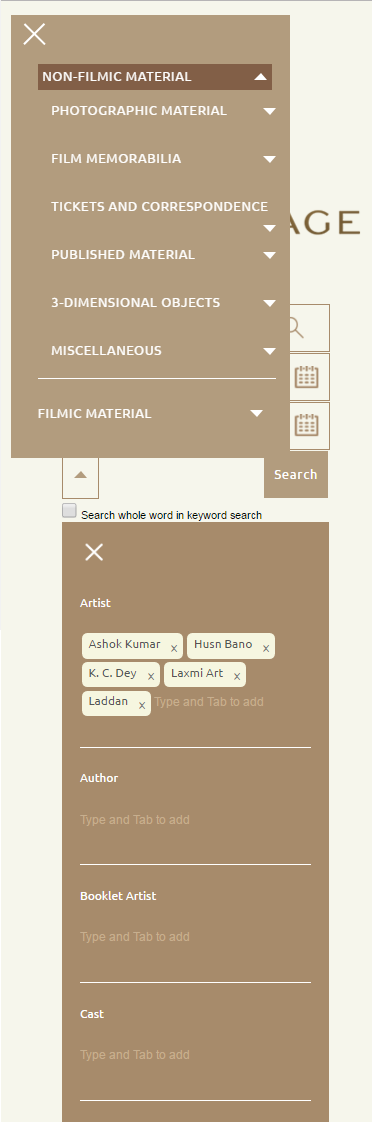The height and width of the screenshot is (1122, 372).
Task: Click the Search button
Action: click(295, 474)
